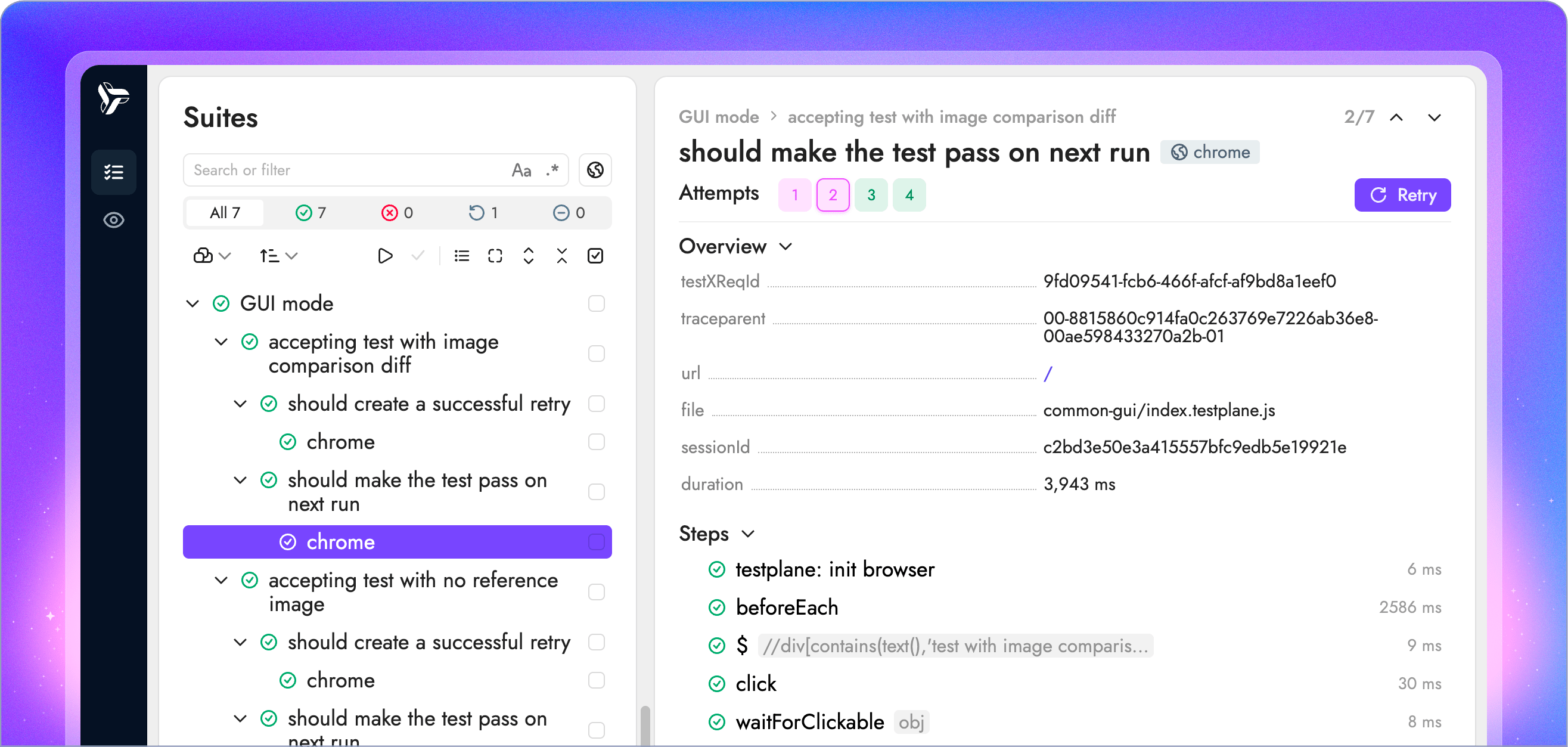Select attempt 3 swatch
Screen dimensions: 1568x747
871,195
